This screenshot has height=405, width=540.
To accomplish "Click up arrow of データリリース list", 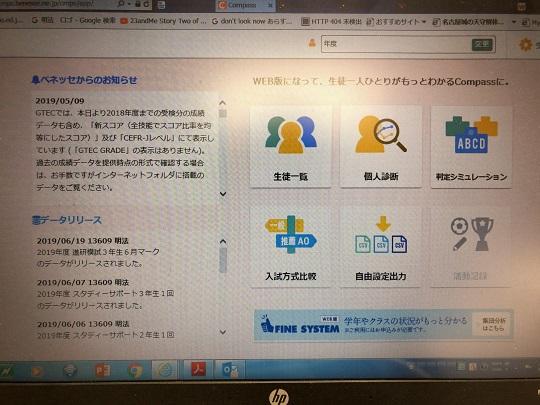I will (223, 242).
